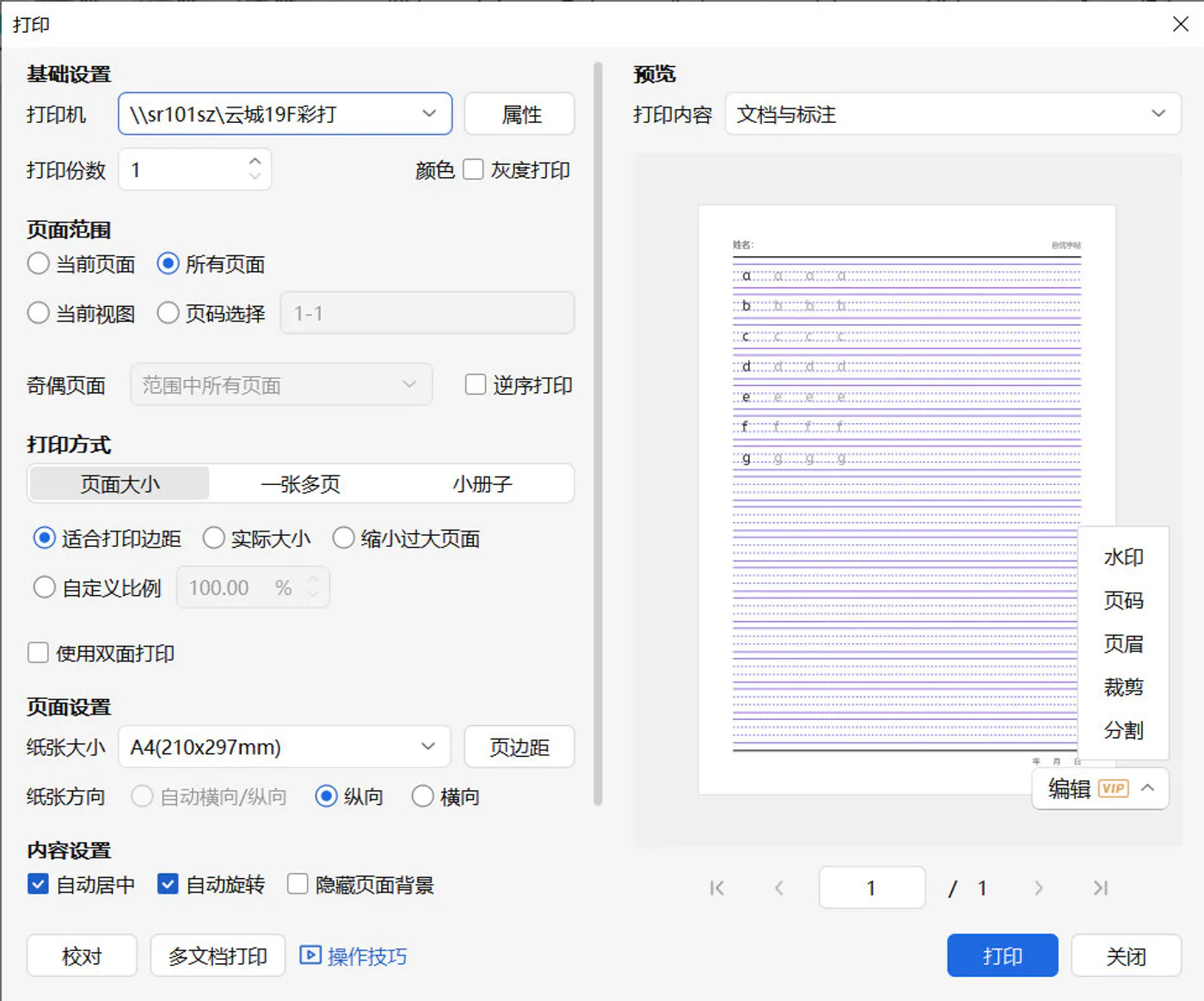Viewport: 1204px width, 1001px height.
Task: Click the settings panel vertical scrollbar
Action: [x=598, y=433]
